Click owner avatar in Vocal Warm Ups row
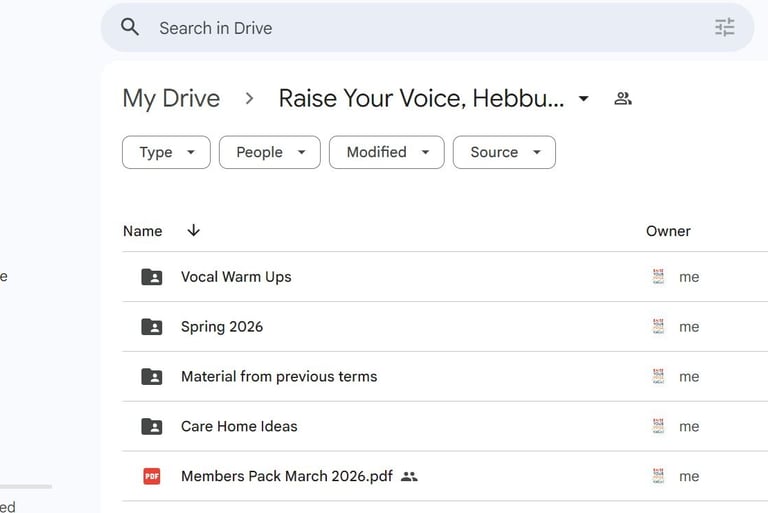This screenshot has height=513, width=768. 658,276
